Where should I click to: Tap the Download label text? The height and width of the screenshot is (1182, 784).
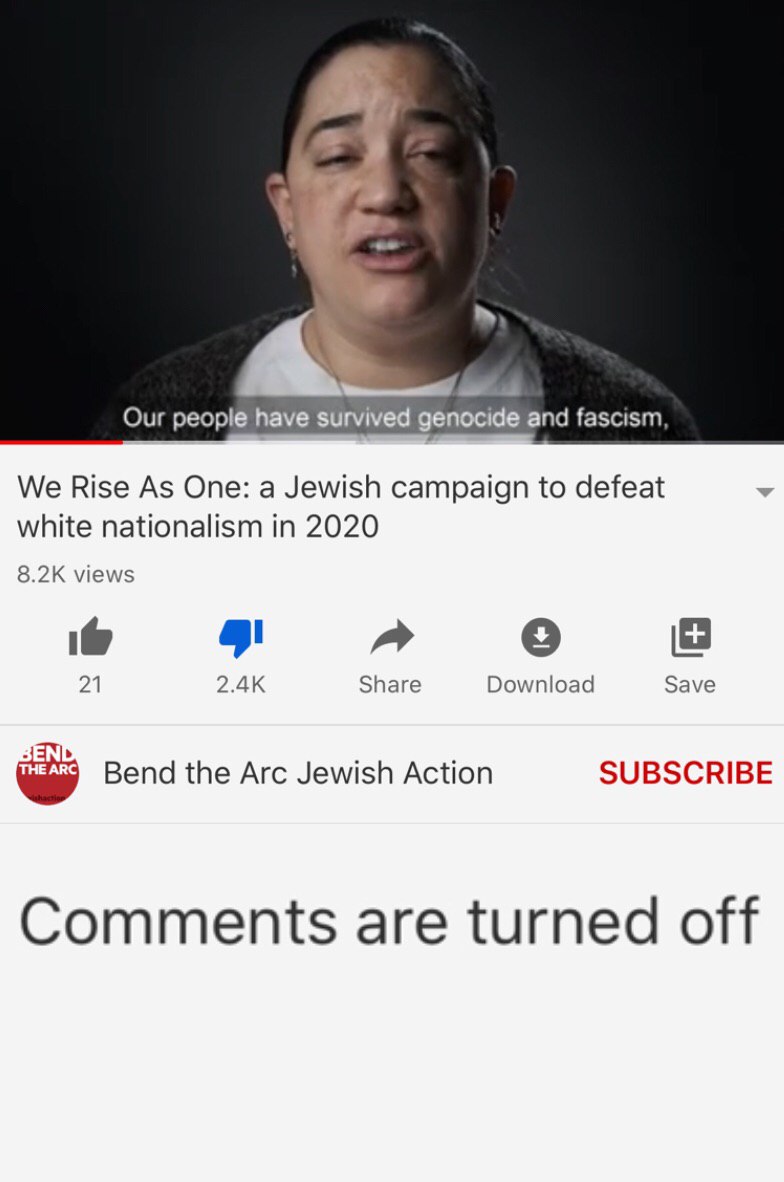coord(541,684)
